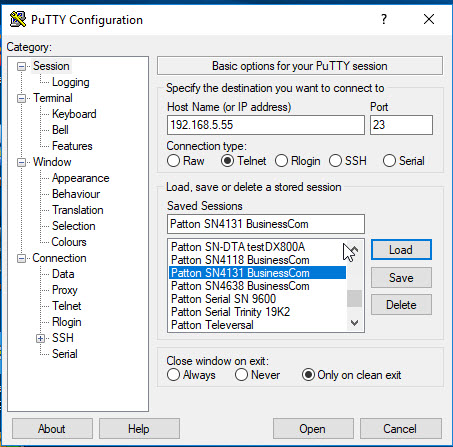Open the Behaviour settings category
Image resolution: width=453 pixels, height=447 pixels.
76,194
